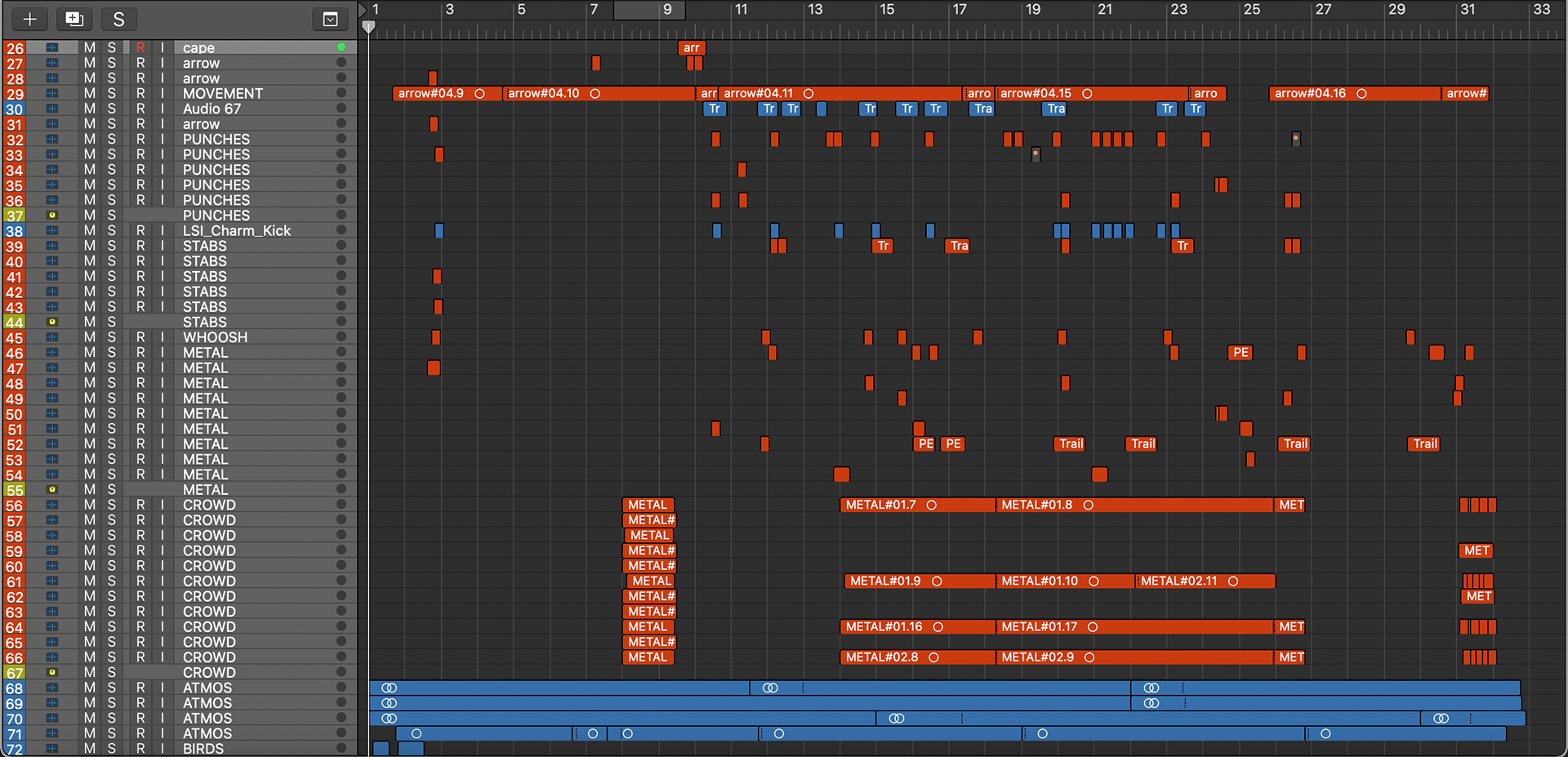Click bar 5 in the timeline ruler
This screenshot has height=757, width=1568.
[x=521, y=10]
